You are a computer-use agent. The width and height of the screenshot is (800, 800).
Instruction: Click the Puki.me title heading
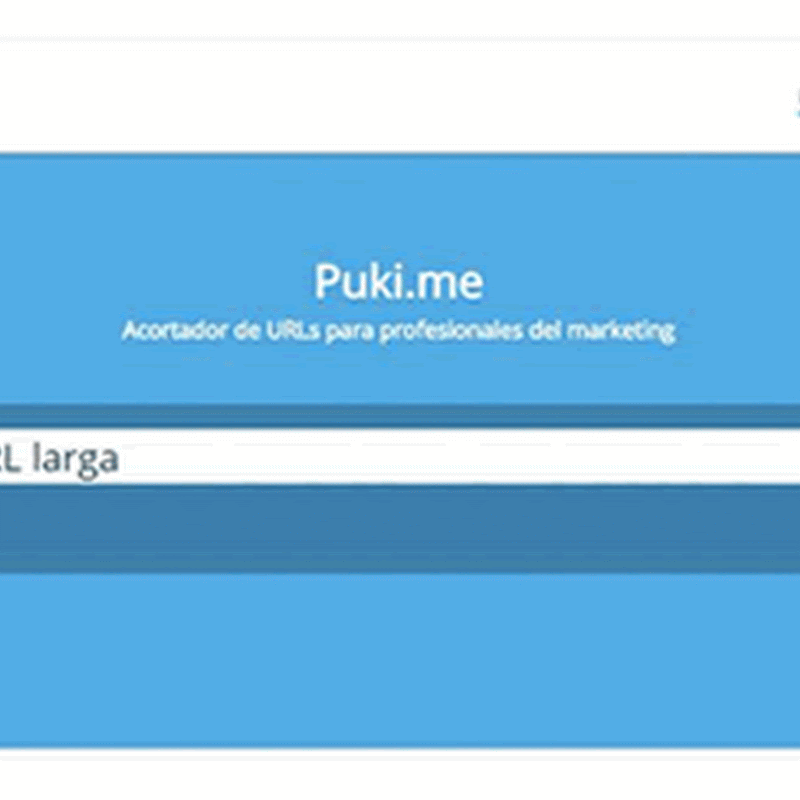[399, 282]
